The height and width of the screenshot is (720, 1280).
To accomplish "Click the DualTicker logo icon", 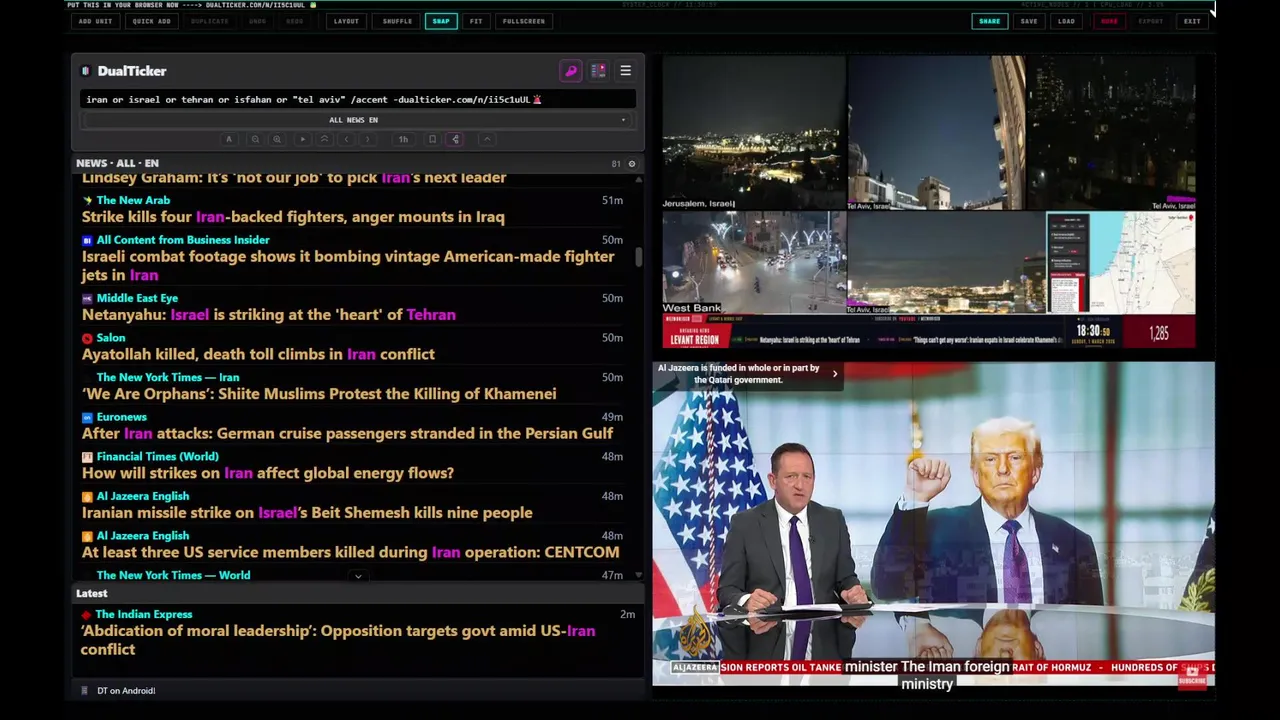I will pos(86,71).
